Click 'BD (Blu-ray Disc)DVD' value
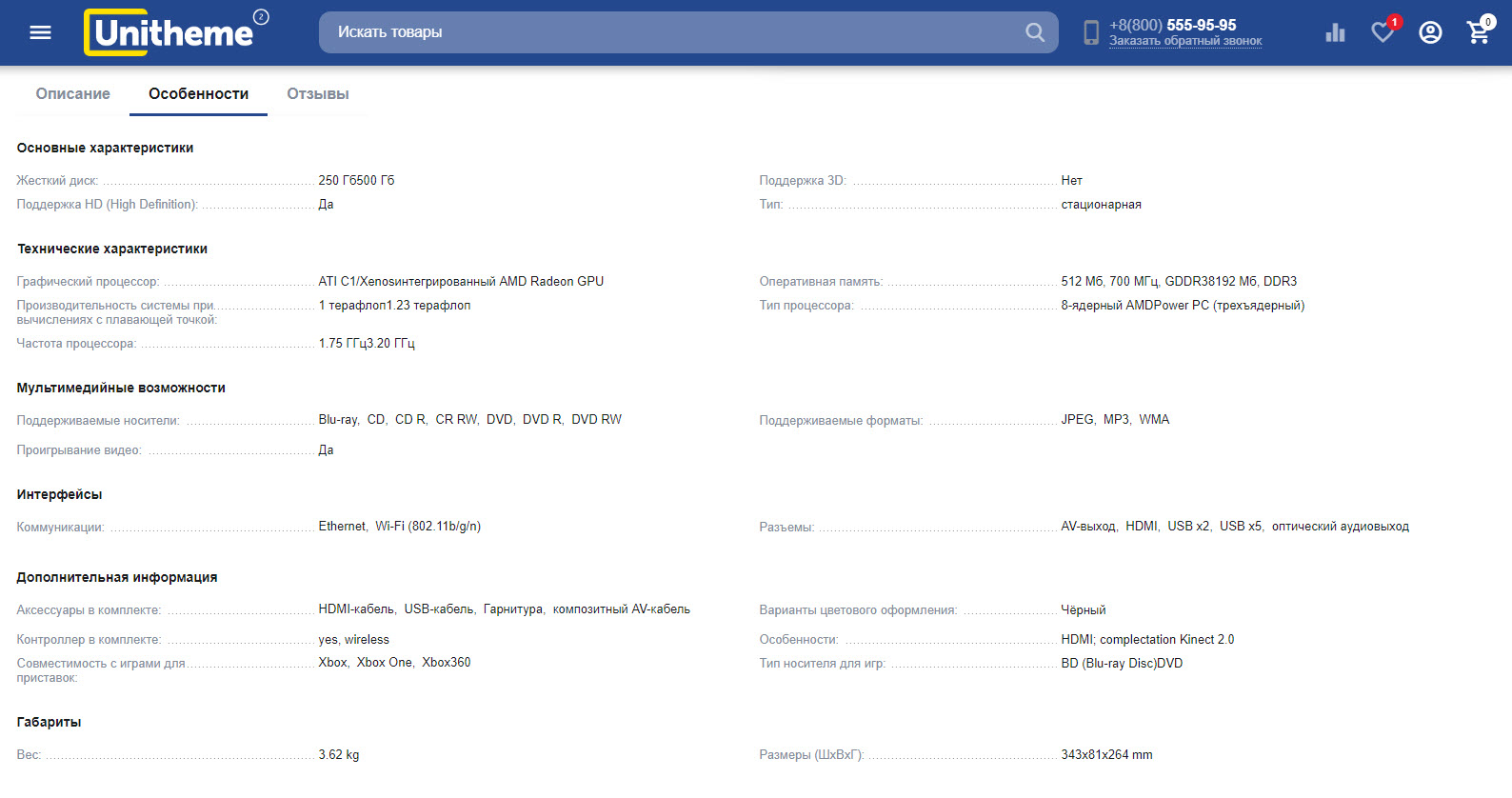 (1122, 663)
